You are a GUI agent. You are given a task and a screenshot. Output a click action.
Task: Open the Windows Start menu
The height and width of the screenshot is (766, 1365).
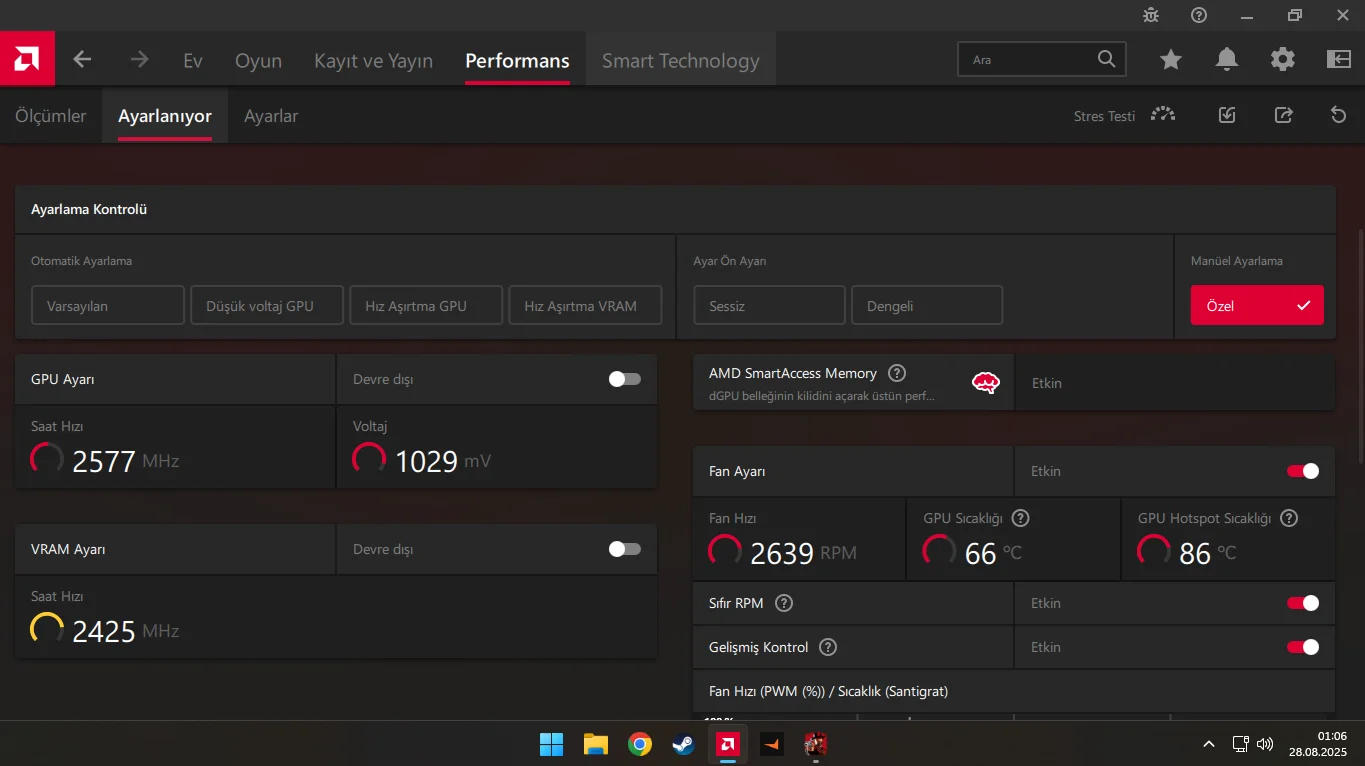551,744
